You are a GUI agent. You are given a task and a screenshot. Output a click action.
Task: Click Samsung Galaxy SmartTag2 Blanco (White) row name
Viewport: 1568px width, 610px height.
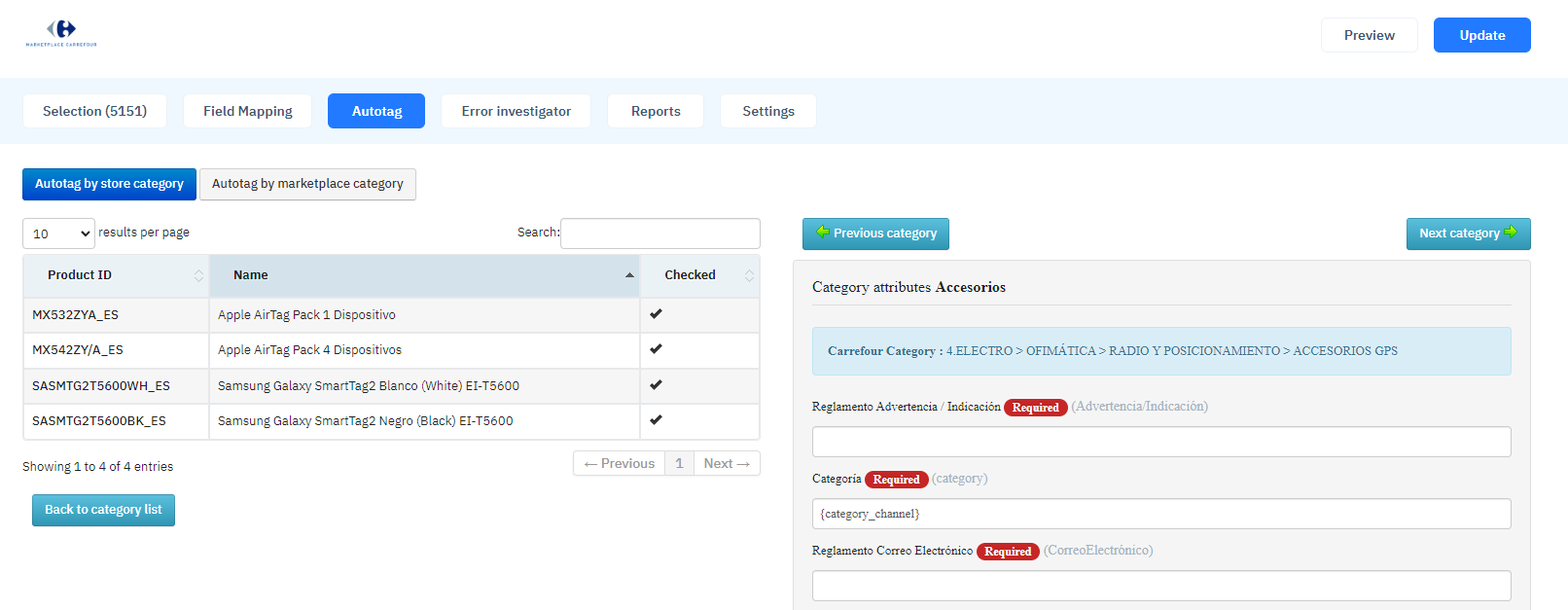(369, 386)
